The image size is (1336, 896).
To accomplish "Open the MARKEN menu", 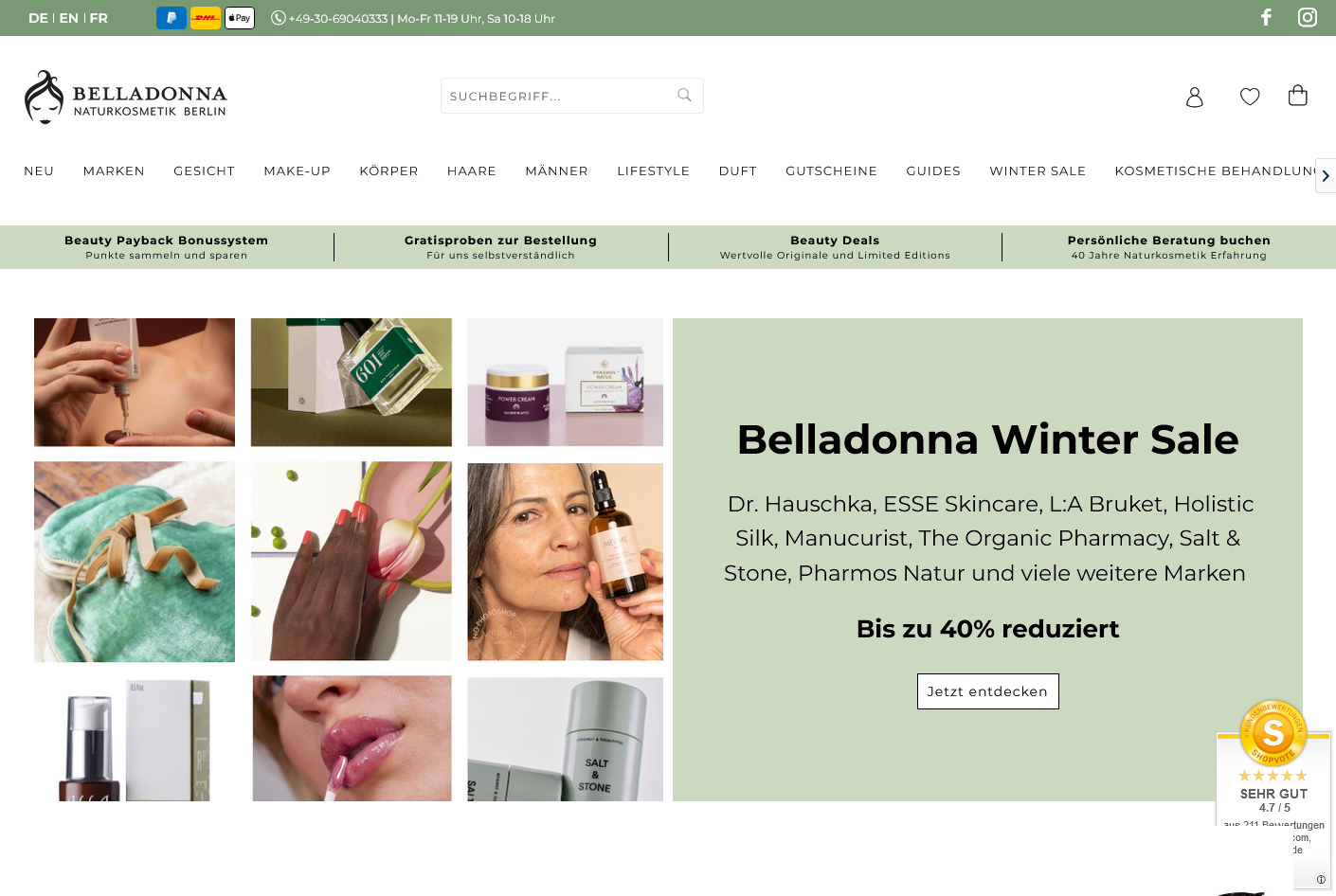I will click(114, 170).
